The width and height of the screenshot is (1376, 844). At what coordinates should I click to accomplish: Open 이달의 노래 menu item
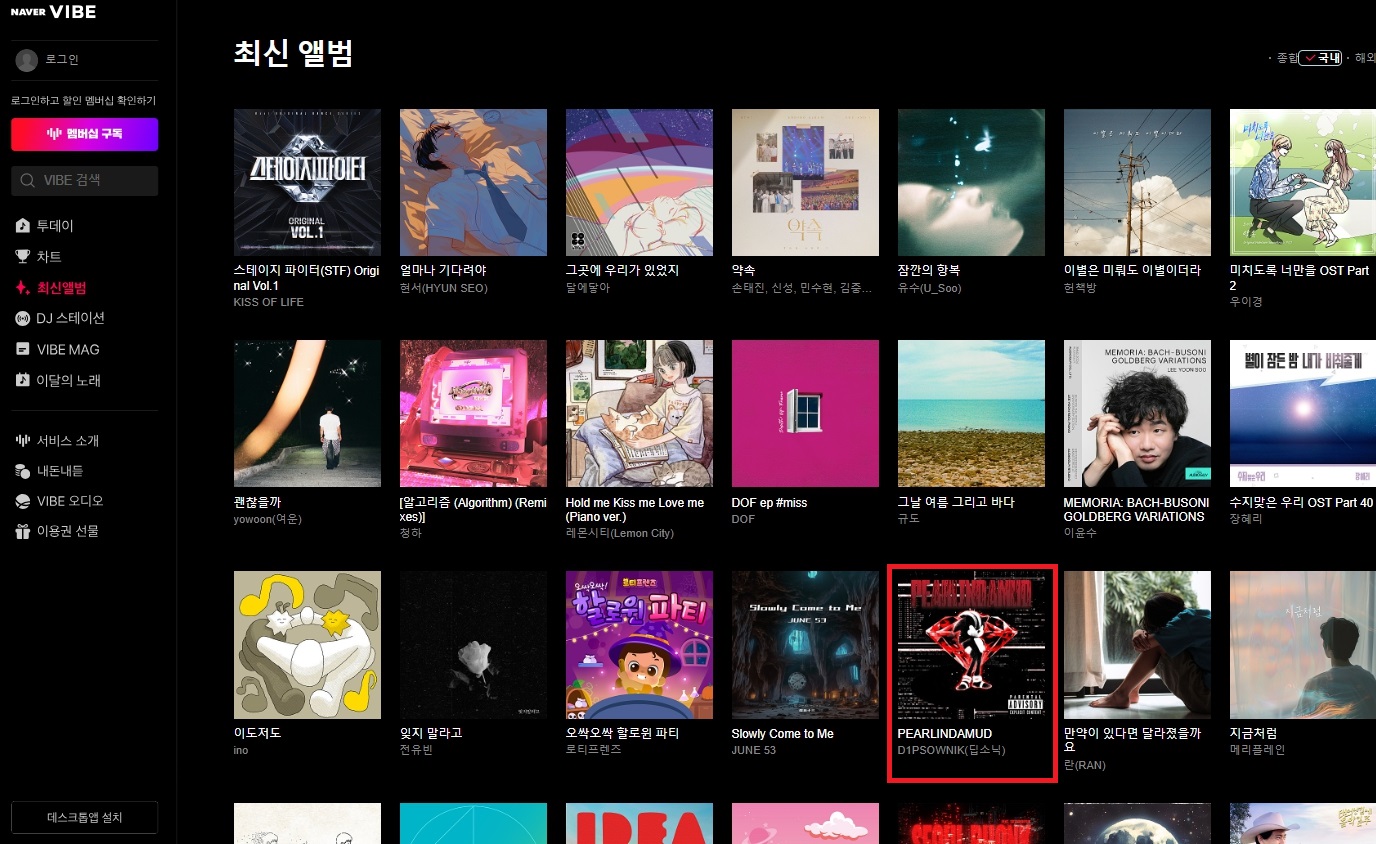pyautogui.click(x=69, y=381)
